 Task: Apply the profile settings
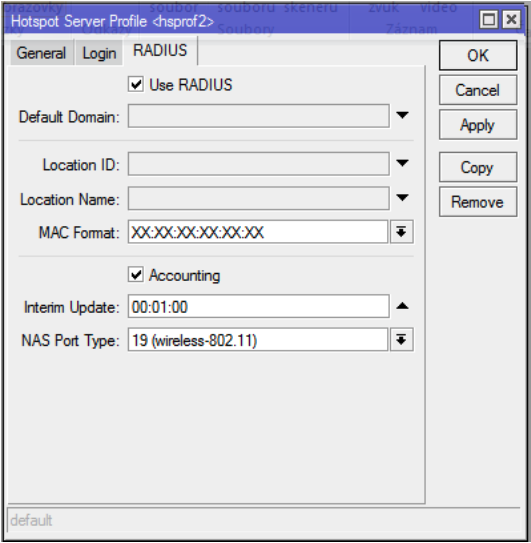(x=478, y=125)
